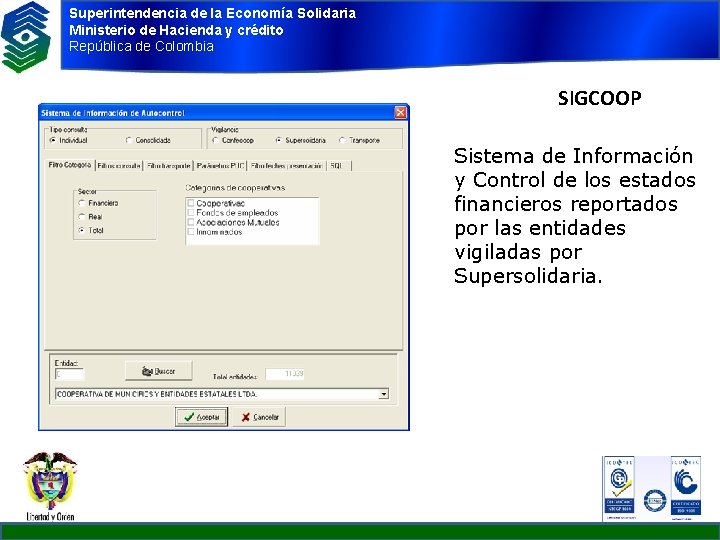Viewport: 720px width, 540px height.
Task: Click the Aceptar button
Action: 202,417
